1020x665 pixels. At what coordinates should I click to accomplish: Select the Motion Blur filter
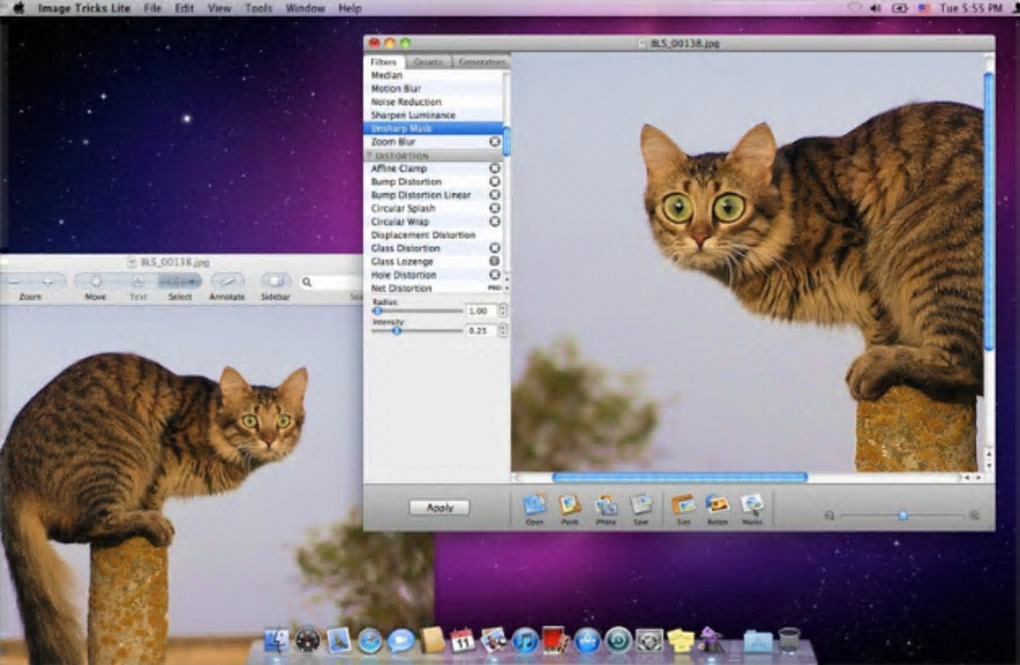point(433,88)
